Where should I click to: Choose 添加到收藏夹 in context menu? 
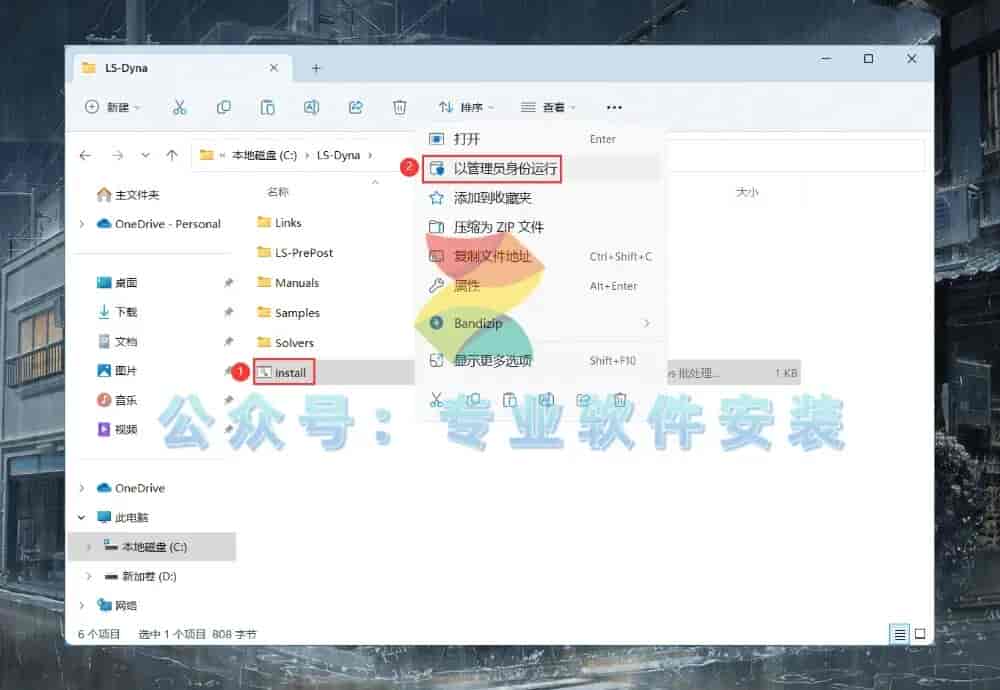[541, 198]
